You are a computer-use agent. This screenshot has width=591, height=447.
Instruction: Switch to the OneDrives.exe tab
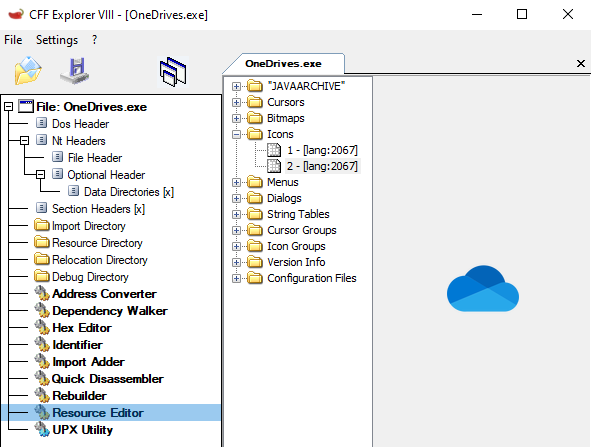(x=283, y=63)
